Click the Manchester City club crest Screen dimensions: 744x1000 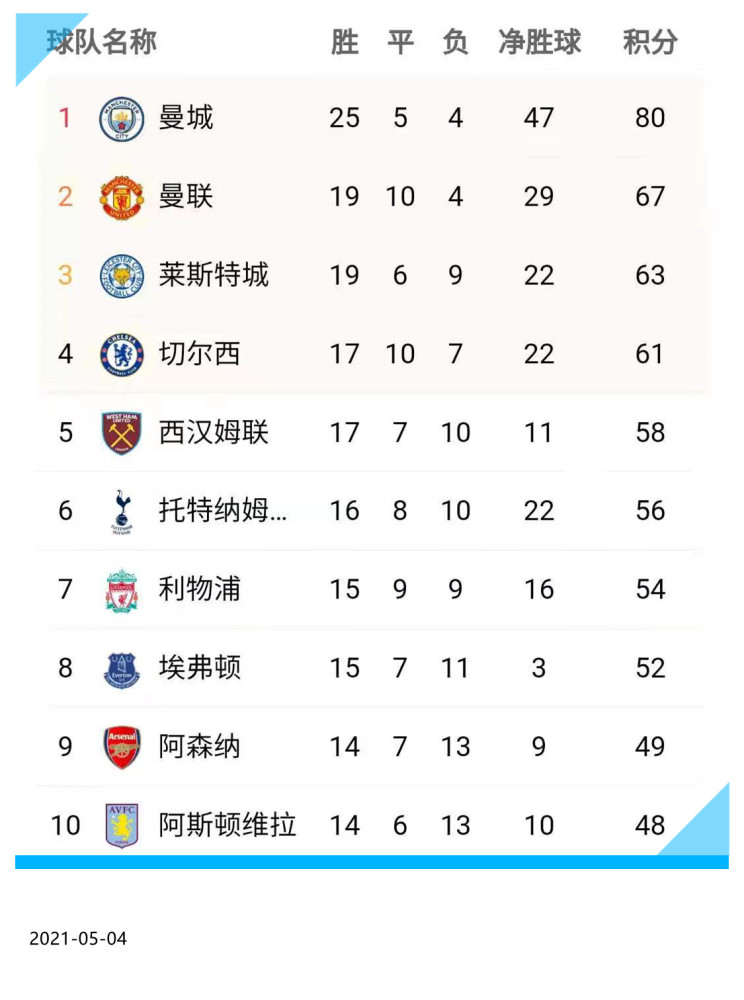click(122, 119)
